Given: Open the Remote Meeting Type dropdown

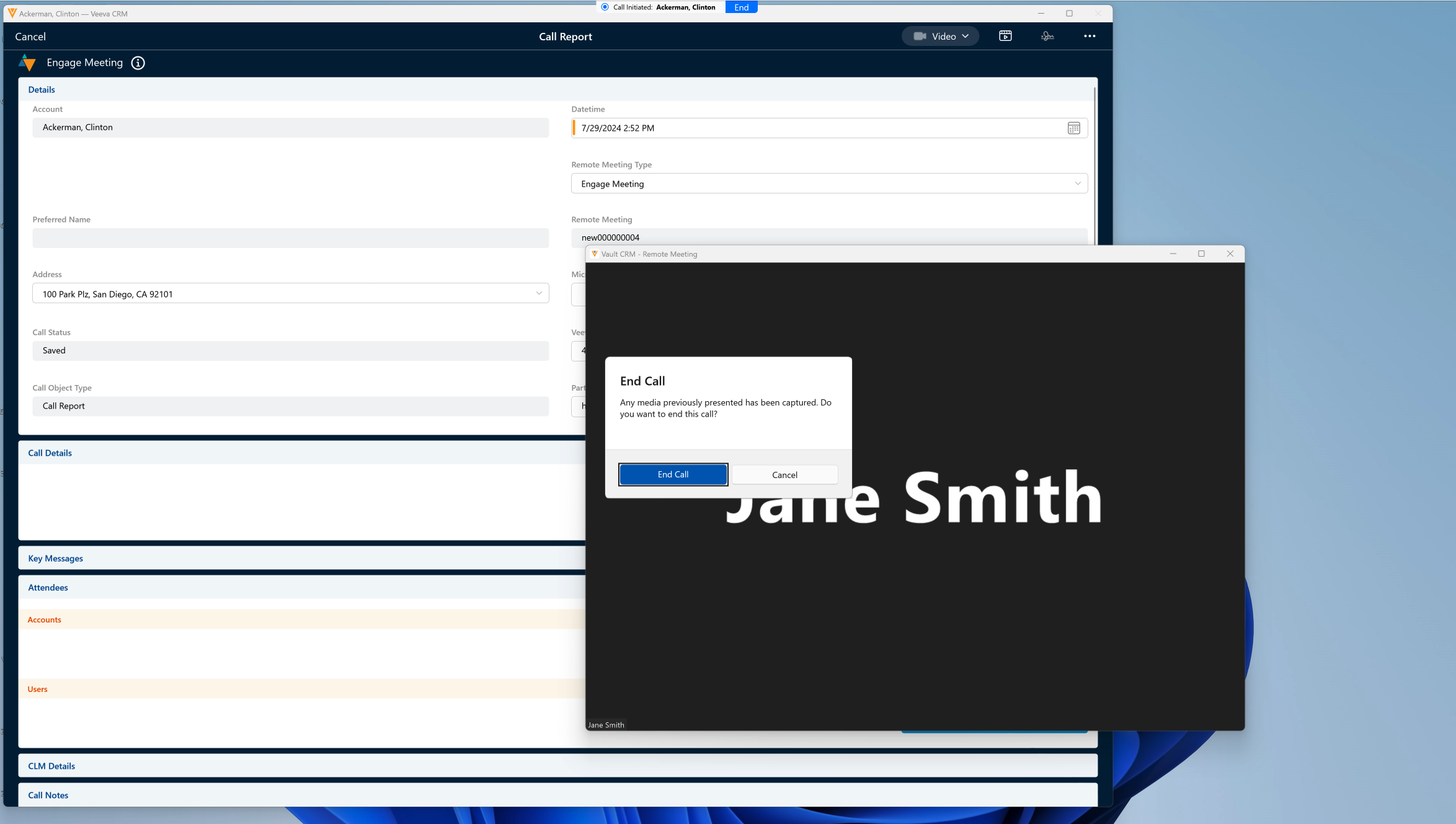Looking at the screenshot, I should click(x=828, y=184).
